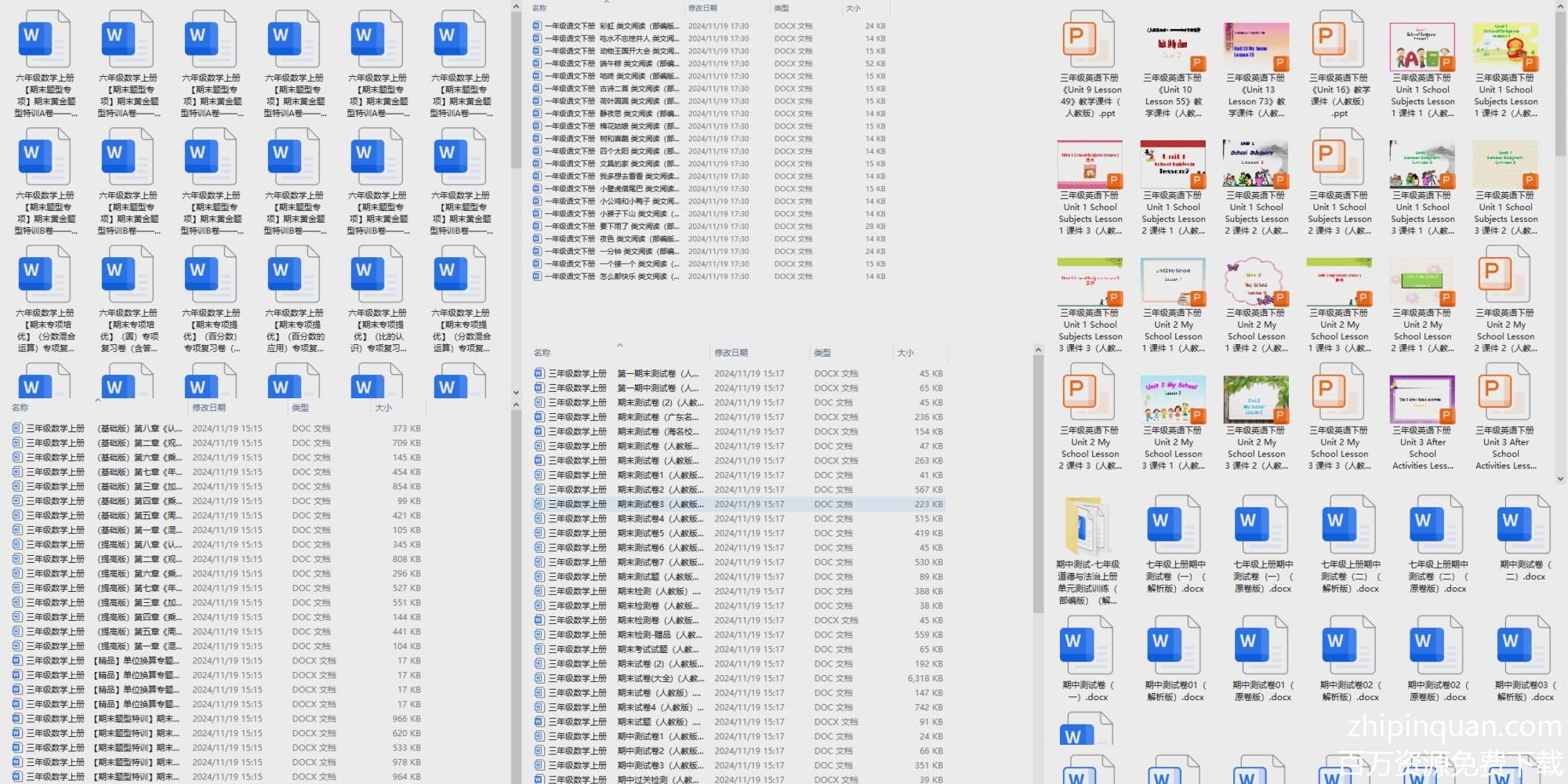Select the highlighted 期末测试卷3 row, 223 KB
Viewport: 1568px width, 784px height.
tap(659, 504)
